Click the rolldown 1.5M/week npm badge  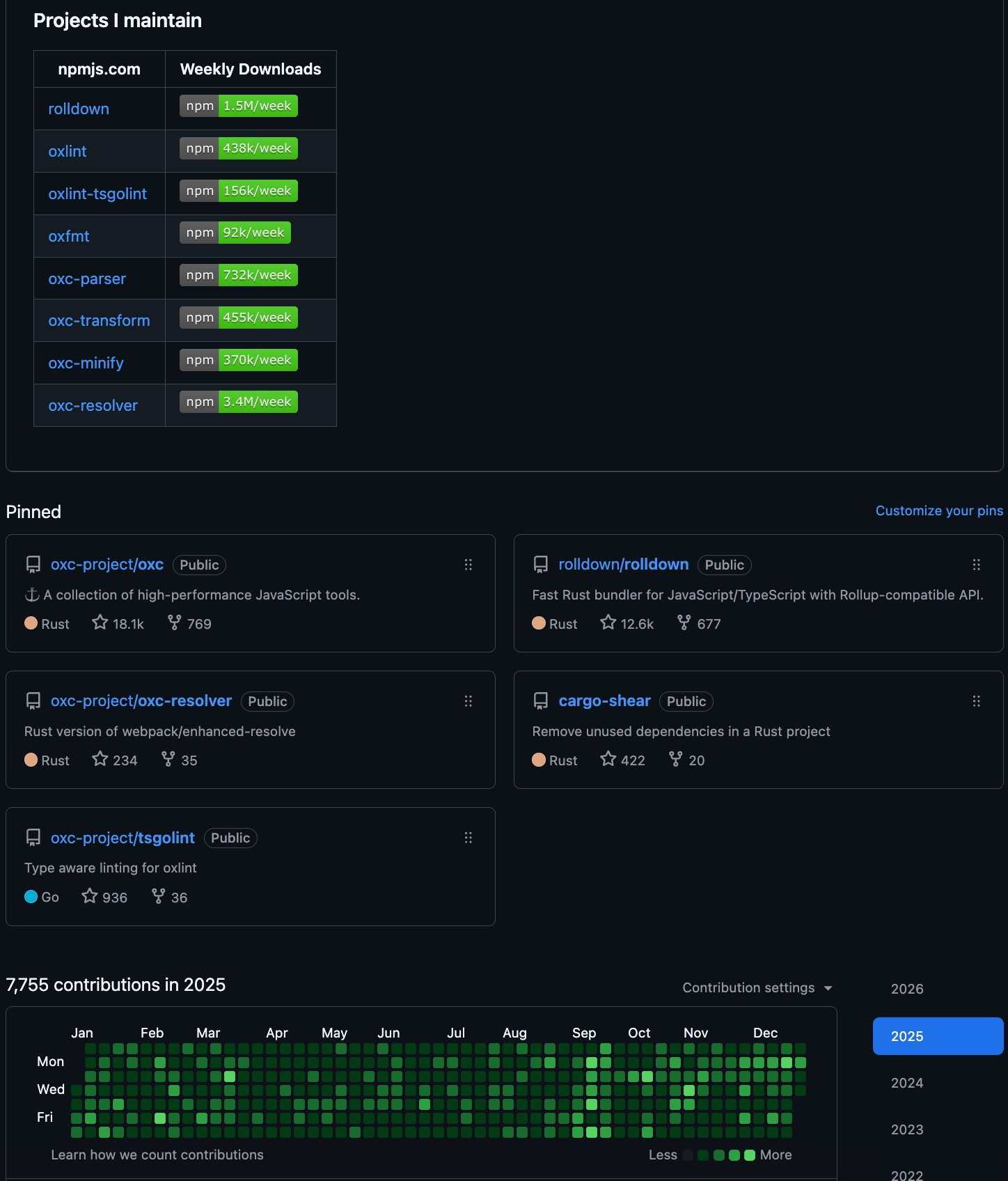[238, 106]
